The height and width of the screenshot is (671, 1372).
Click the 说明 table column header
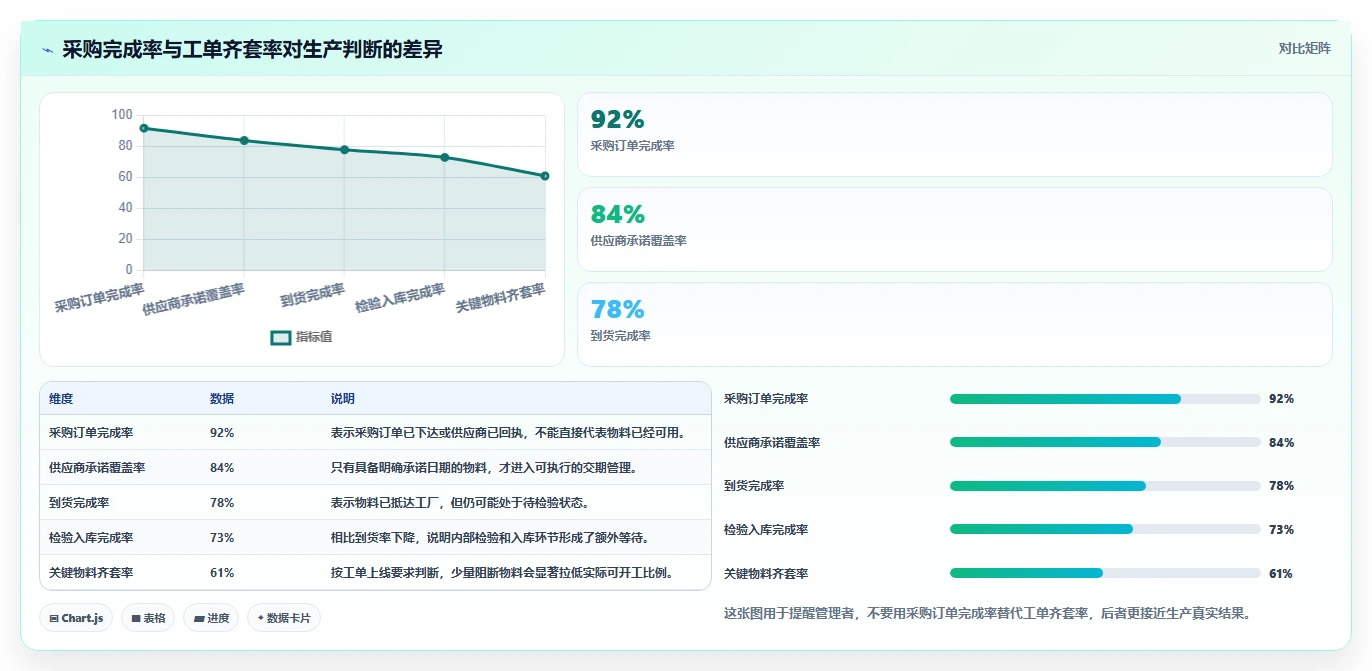[x=343, y=398]
